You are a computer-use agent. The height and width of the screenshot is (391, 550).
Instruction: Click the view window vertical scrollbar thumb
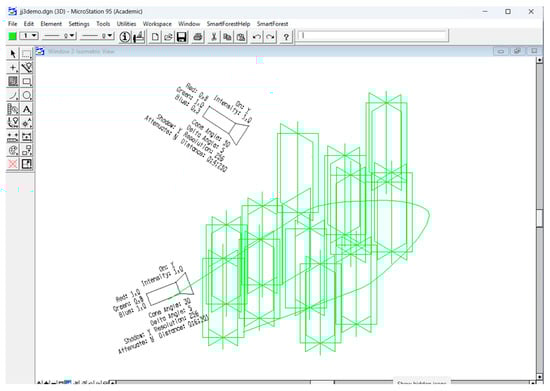tap(539, 218)
